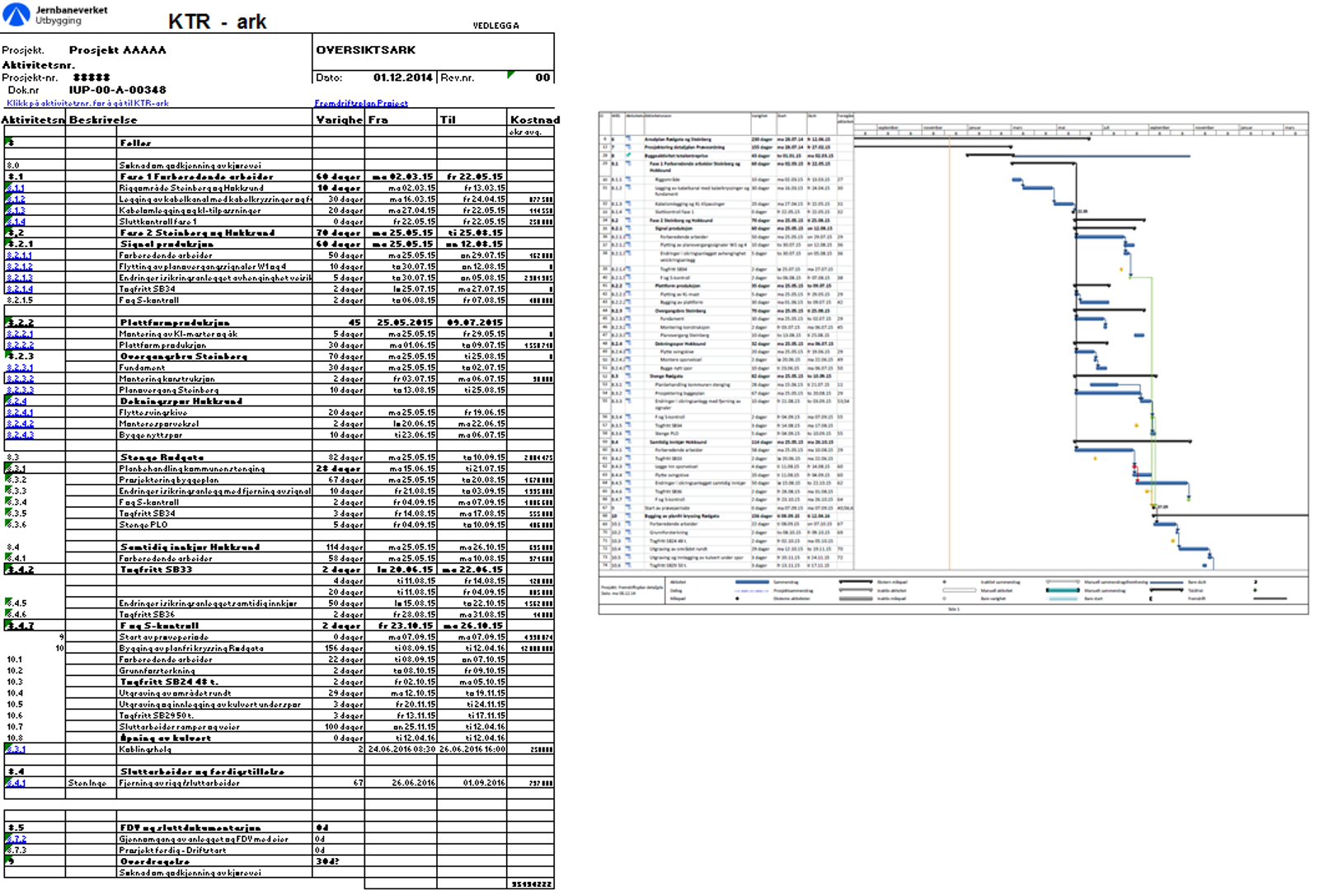The height and width of the screenshot is (896, 1319).
Task: Select activity number cell 8.2.1.5
Action: coord(20,301)
